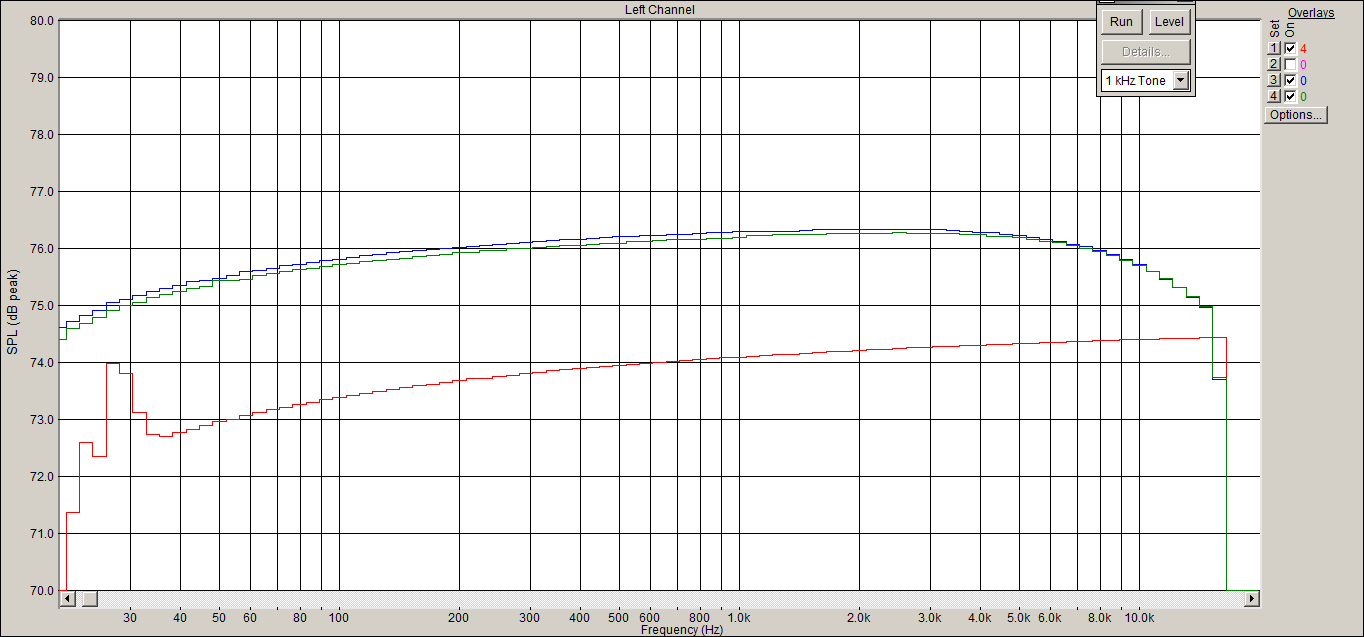
Task: Set overlay 2 with its Set button
Action: tap(1274, 64)
